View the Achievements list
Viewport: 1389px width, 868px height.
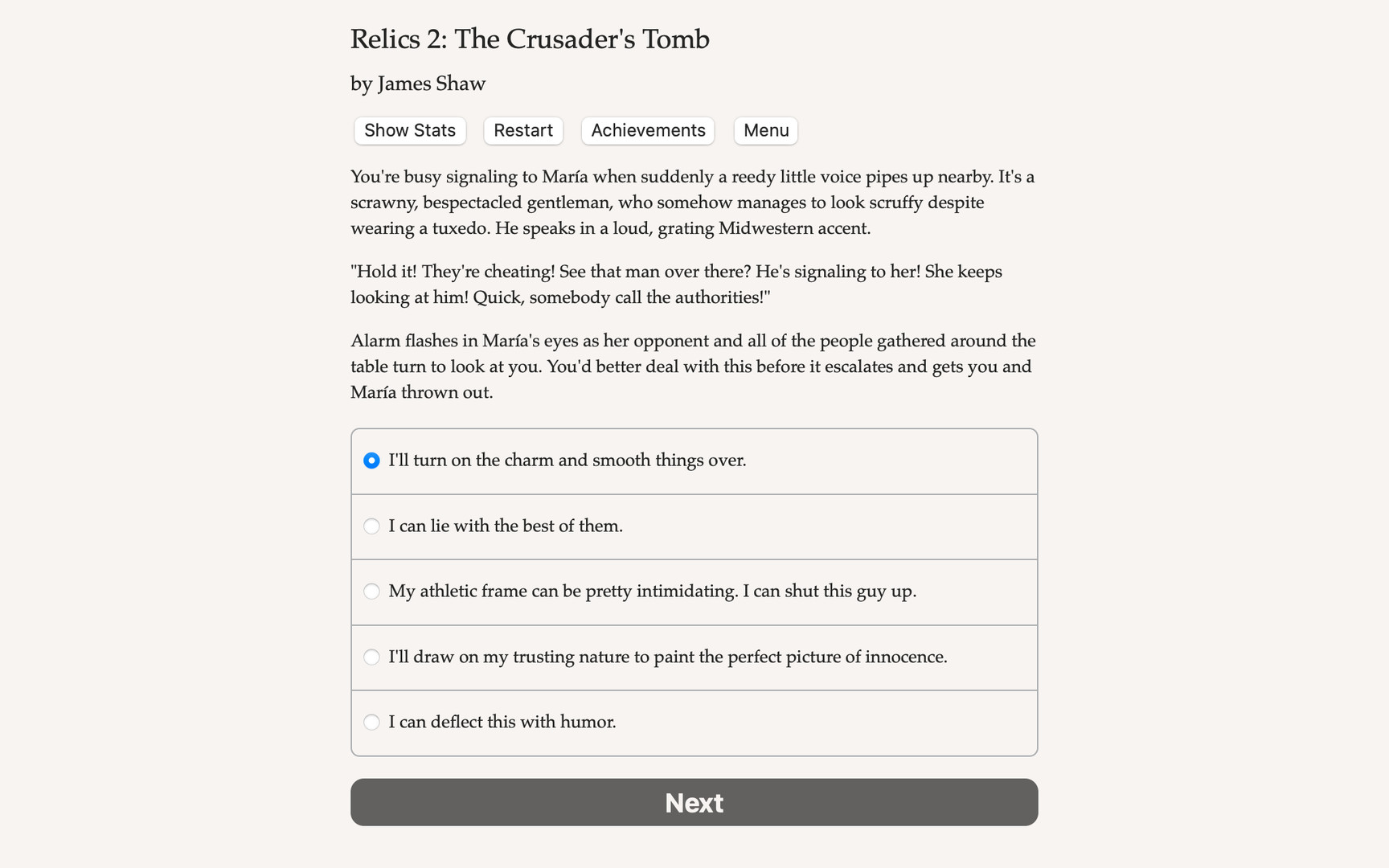coord(648,130)
